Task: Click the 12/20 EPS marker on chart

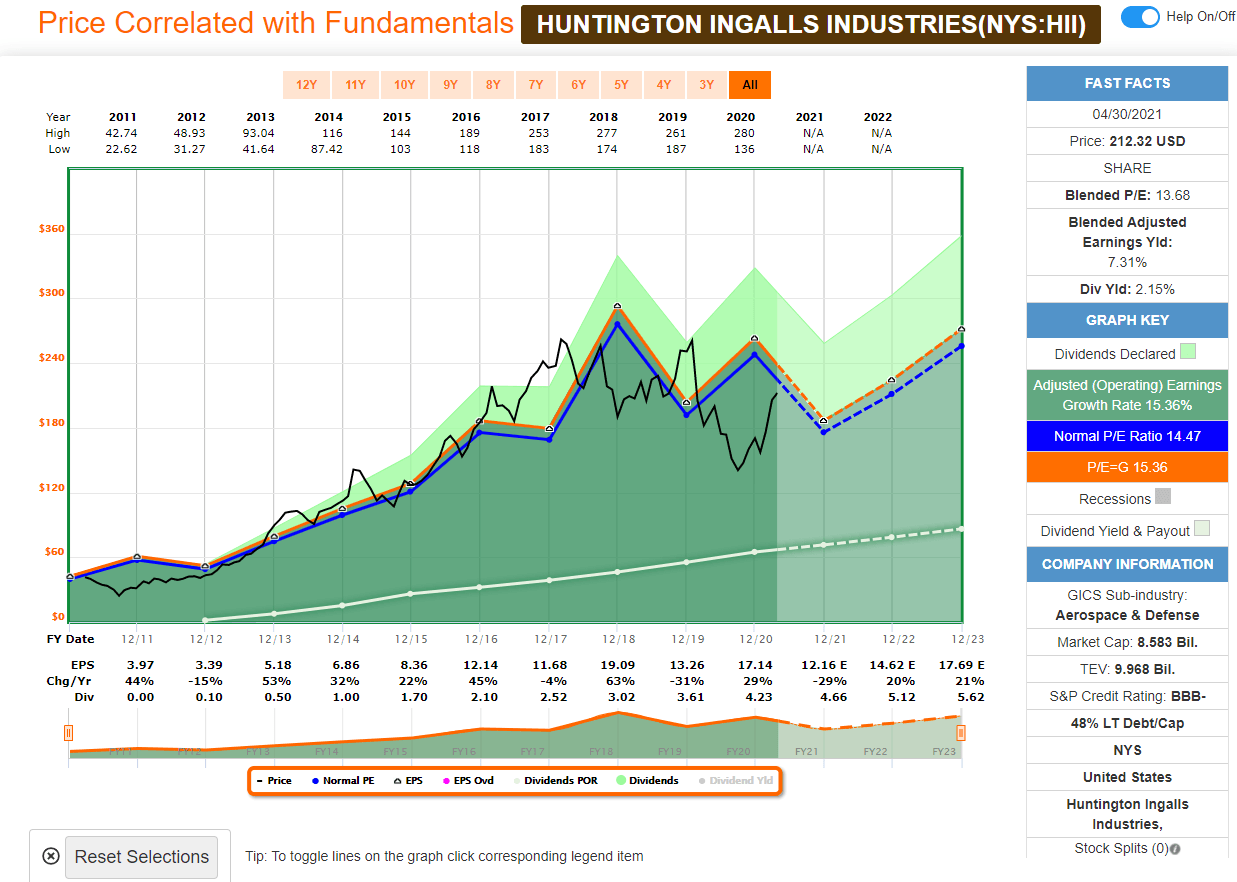Action: click(754, 338)
